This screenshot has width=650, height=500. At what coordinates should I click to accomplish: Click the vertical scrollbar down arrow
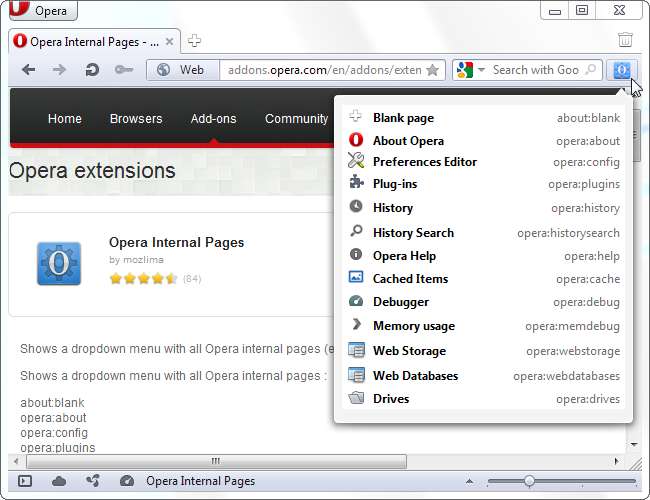(x=634, y=444)
